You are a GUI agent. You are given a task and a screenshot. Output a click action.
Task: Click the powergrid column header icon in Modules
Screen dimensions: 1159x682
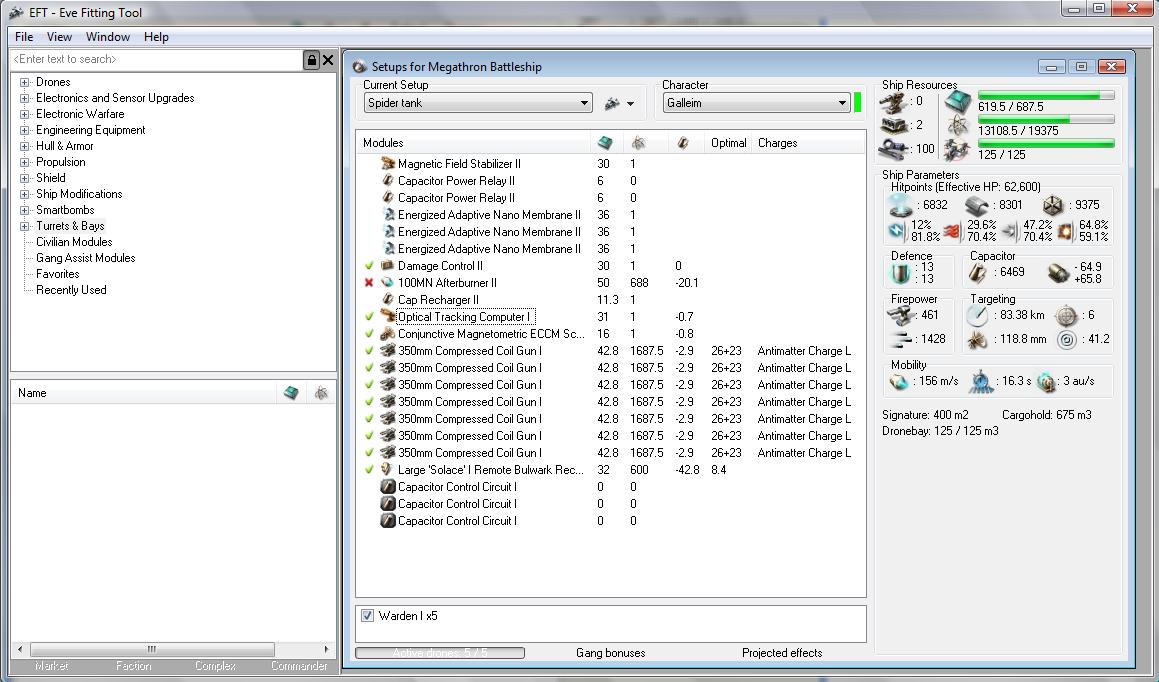(x=639, y=143)
